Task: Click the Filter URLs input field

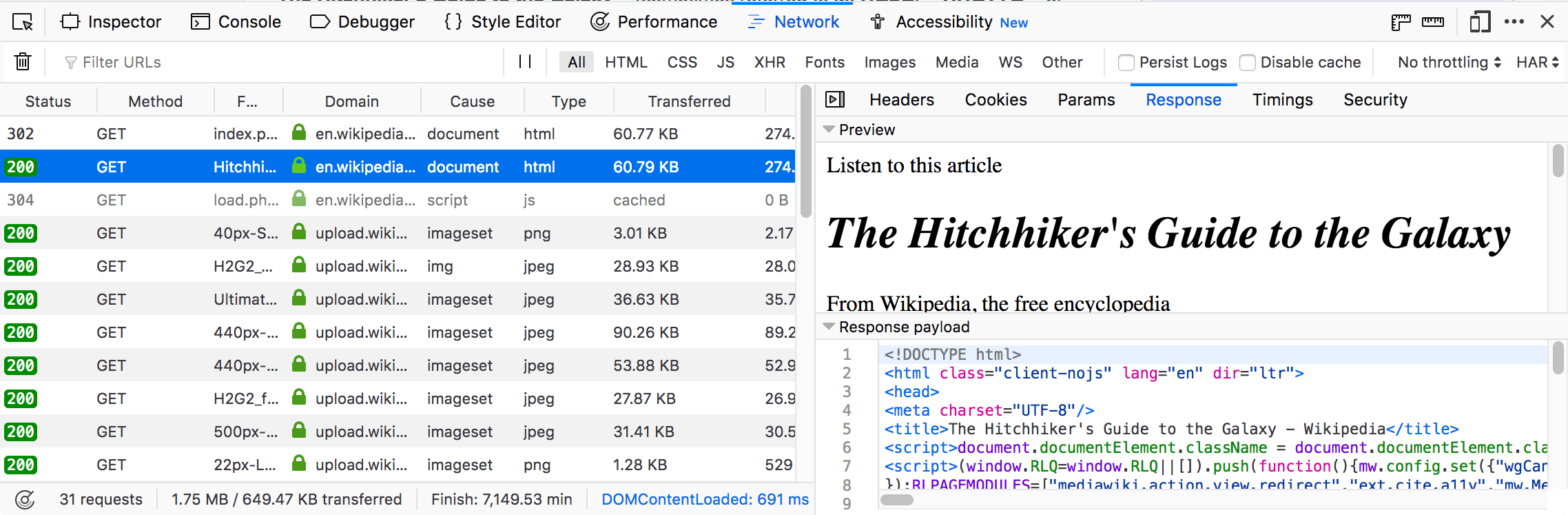Action: (x=276, y=62)
